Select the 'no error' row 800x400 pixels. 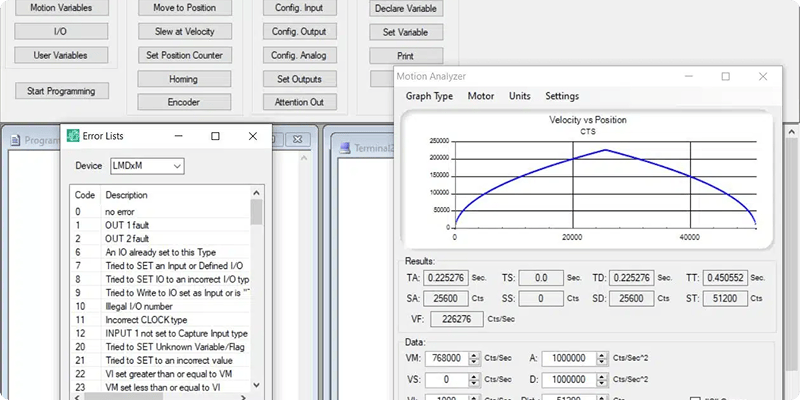(x=160, y=211)
